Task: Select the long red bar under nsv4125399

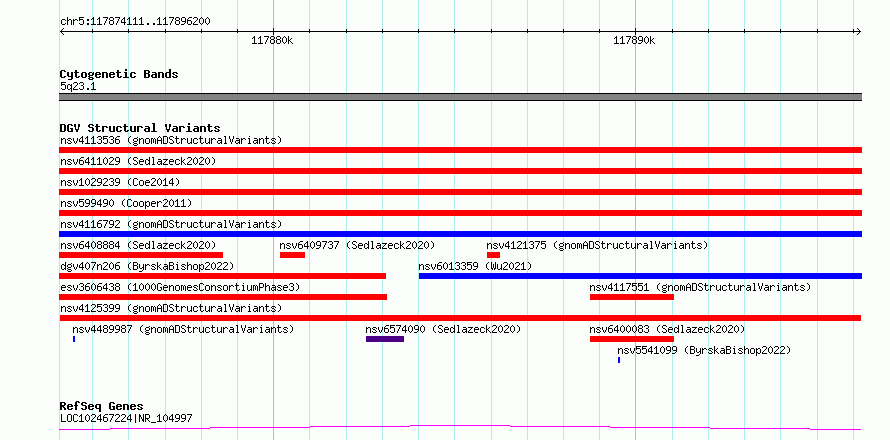Action: (x=460, y=318)
